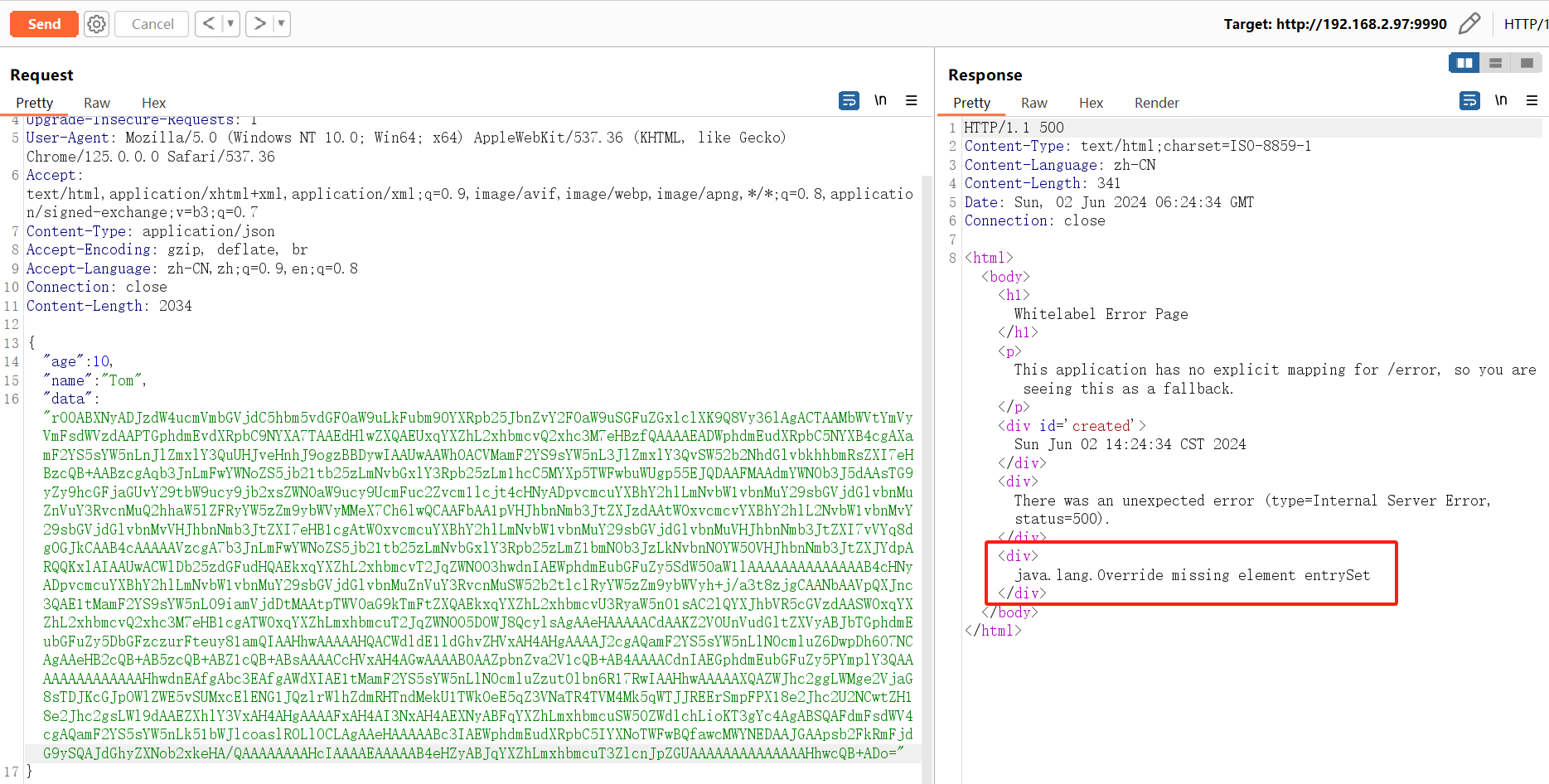
Task: Open Request panel hamburger menu
Action: 912,100
